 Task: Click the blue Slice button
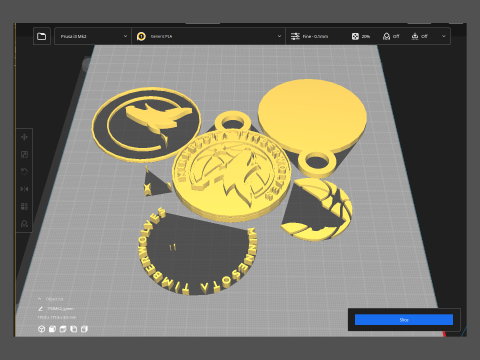tap(404, 320)
